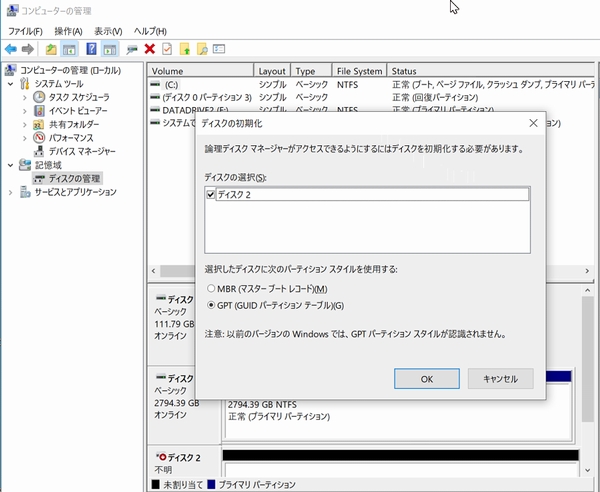Click OK in ディスクの初期化 dialog

427,379
